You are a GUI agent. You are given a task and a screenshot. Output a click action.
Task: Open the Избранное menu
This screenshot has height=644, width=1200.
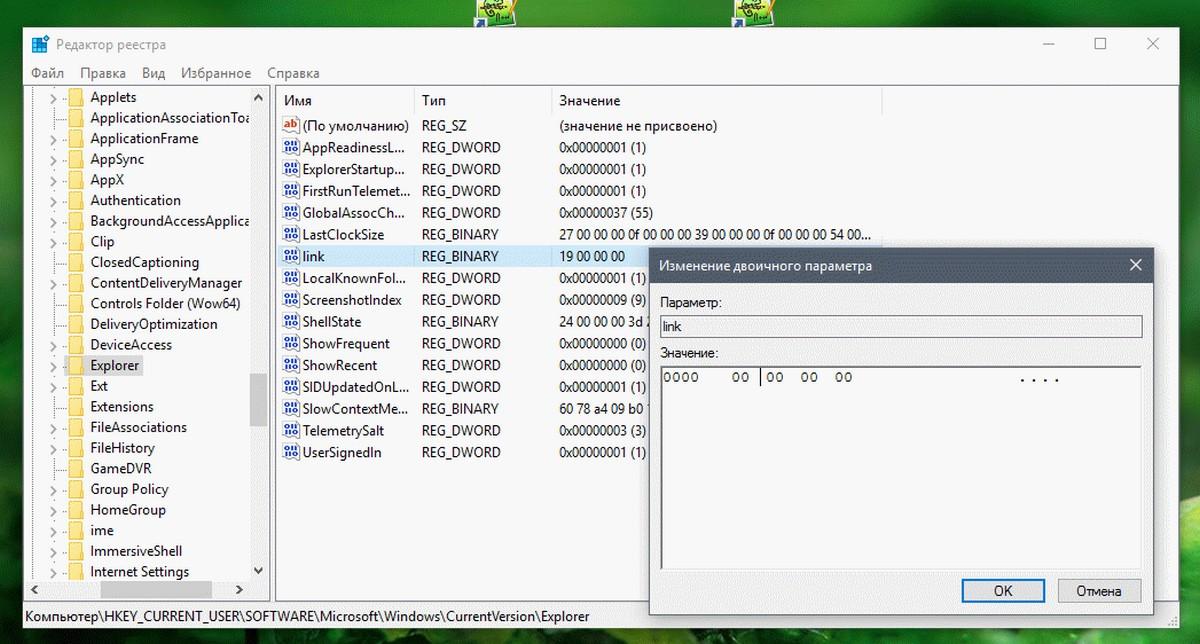[216, 73]
